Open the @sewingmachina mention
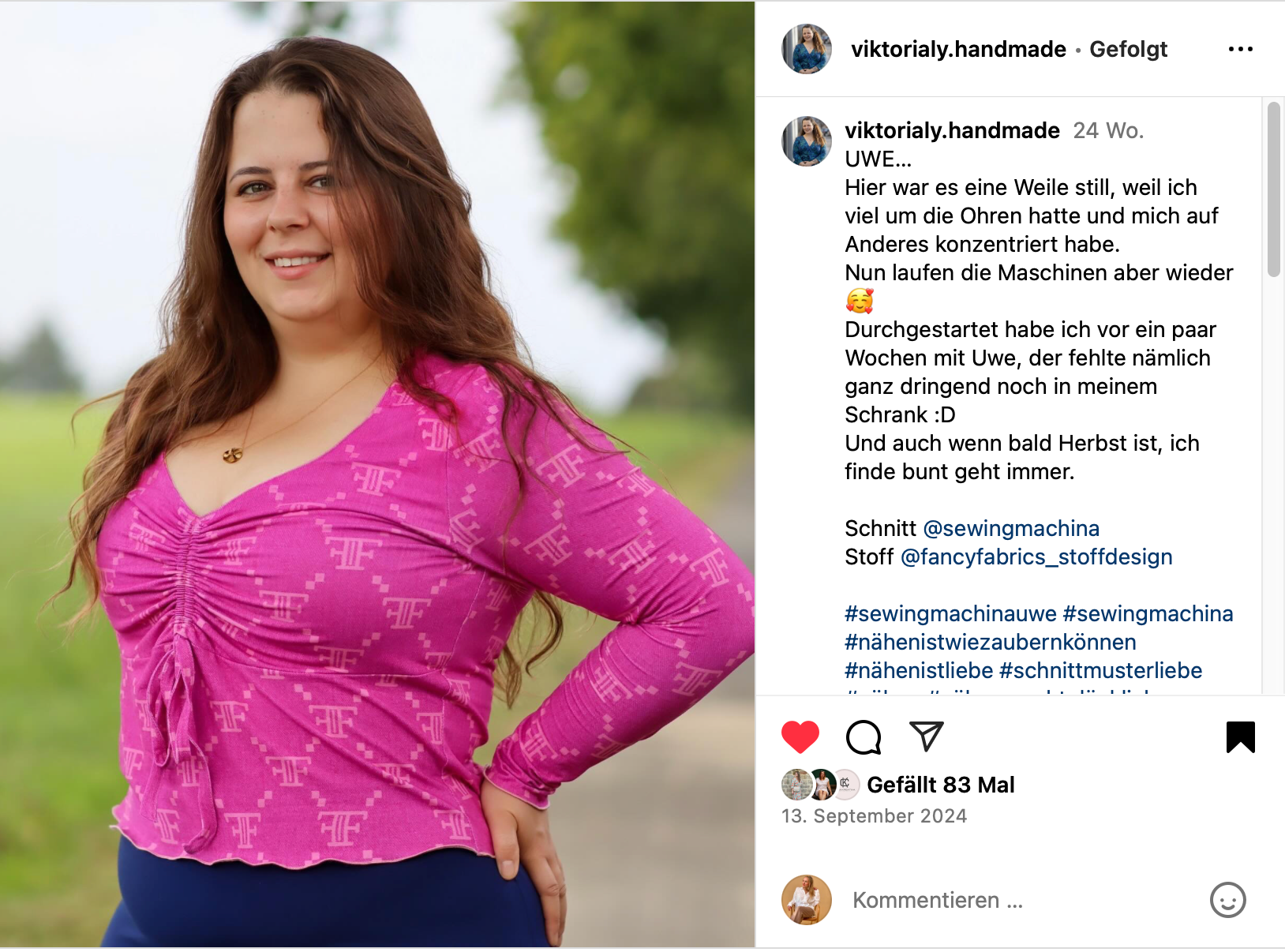 pyautogui.click(x=1011, y=528)
